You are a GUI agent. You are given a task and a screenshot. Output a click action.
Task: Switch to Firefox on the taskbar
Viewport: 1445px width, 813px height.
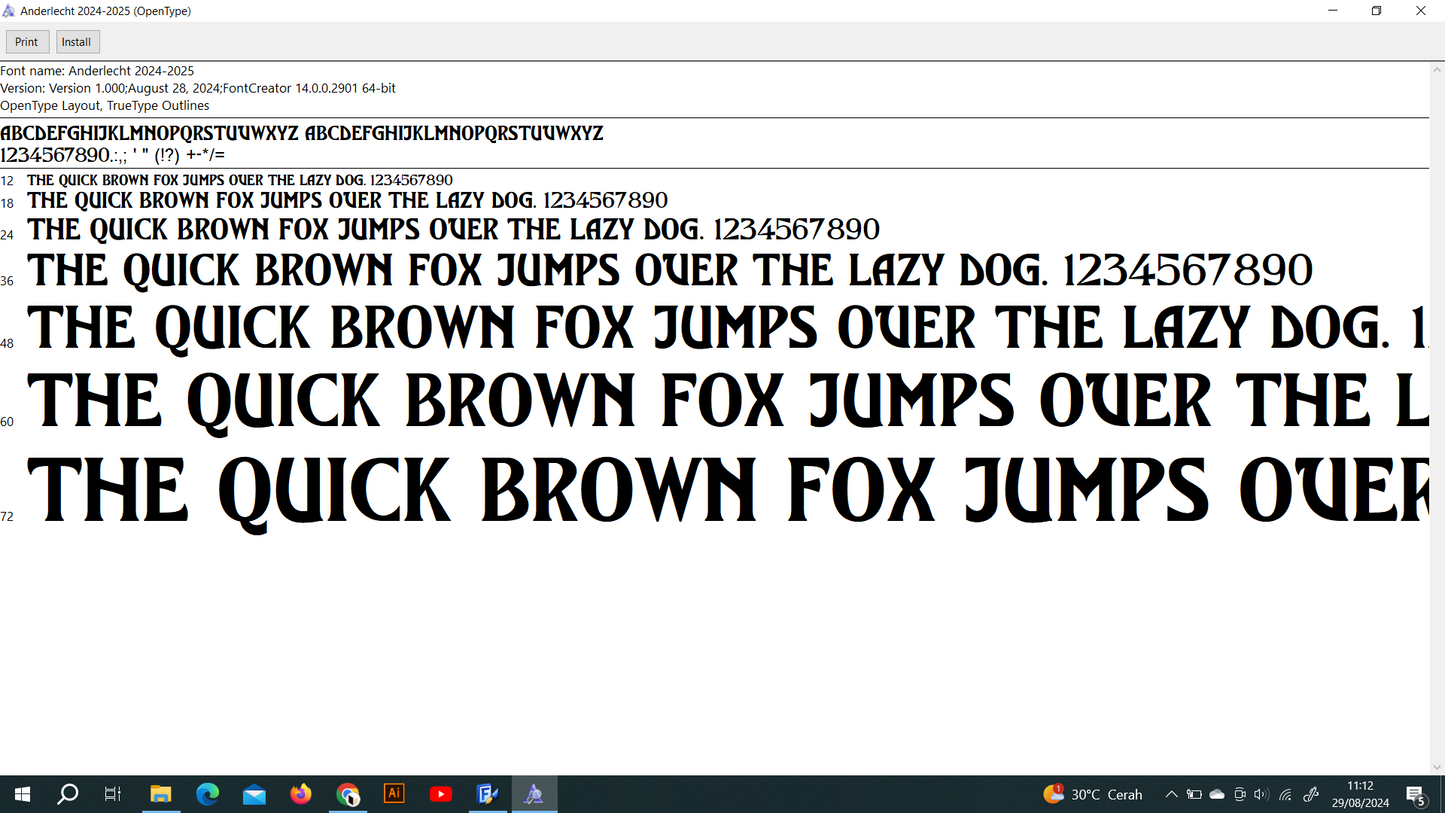301,795
